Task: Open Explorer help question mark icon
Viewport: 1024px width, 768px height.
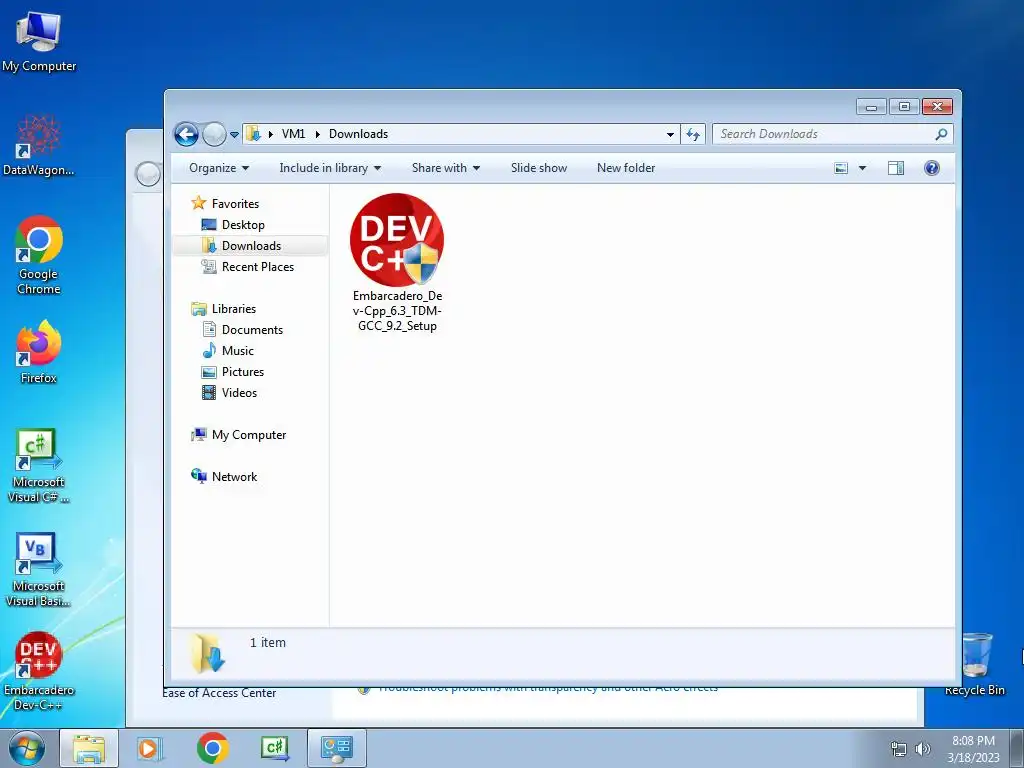Action: click(x=932, y=168)
